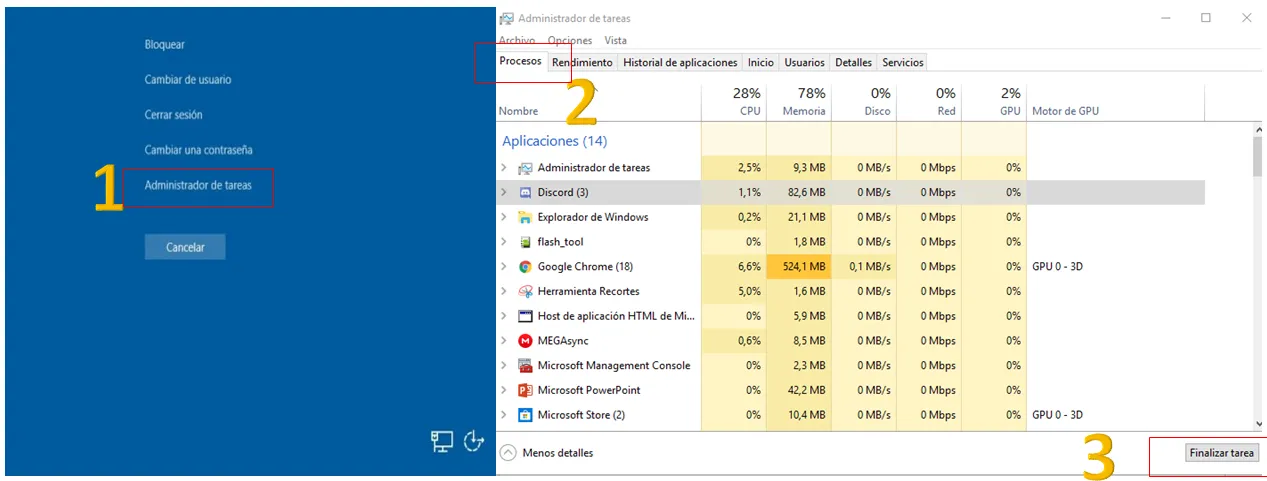Expand the Explorador de Windows row
This screenshot has height=481, width=1267.
[504, 217]
